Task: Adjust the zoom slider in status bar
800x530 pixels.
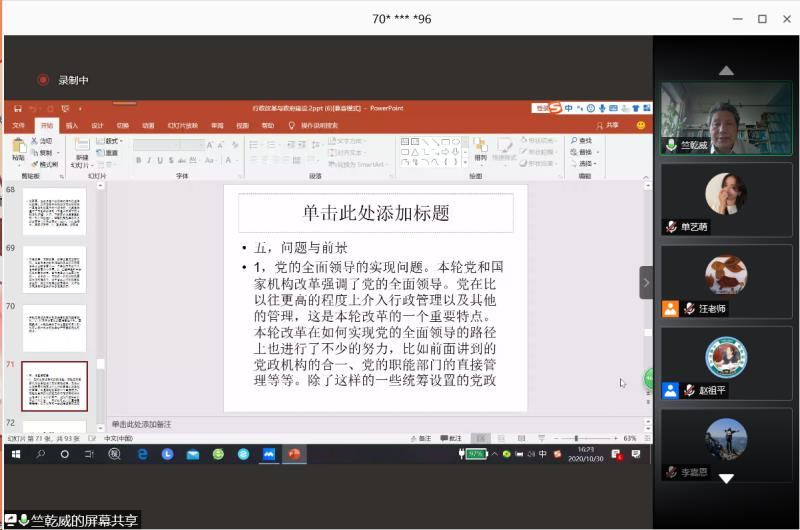Action: point(577,438)
